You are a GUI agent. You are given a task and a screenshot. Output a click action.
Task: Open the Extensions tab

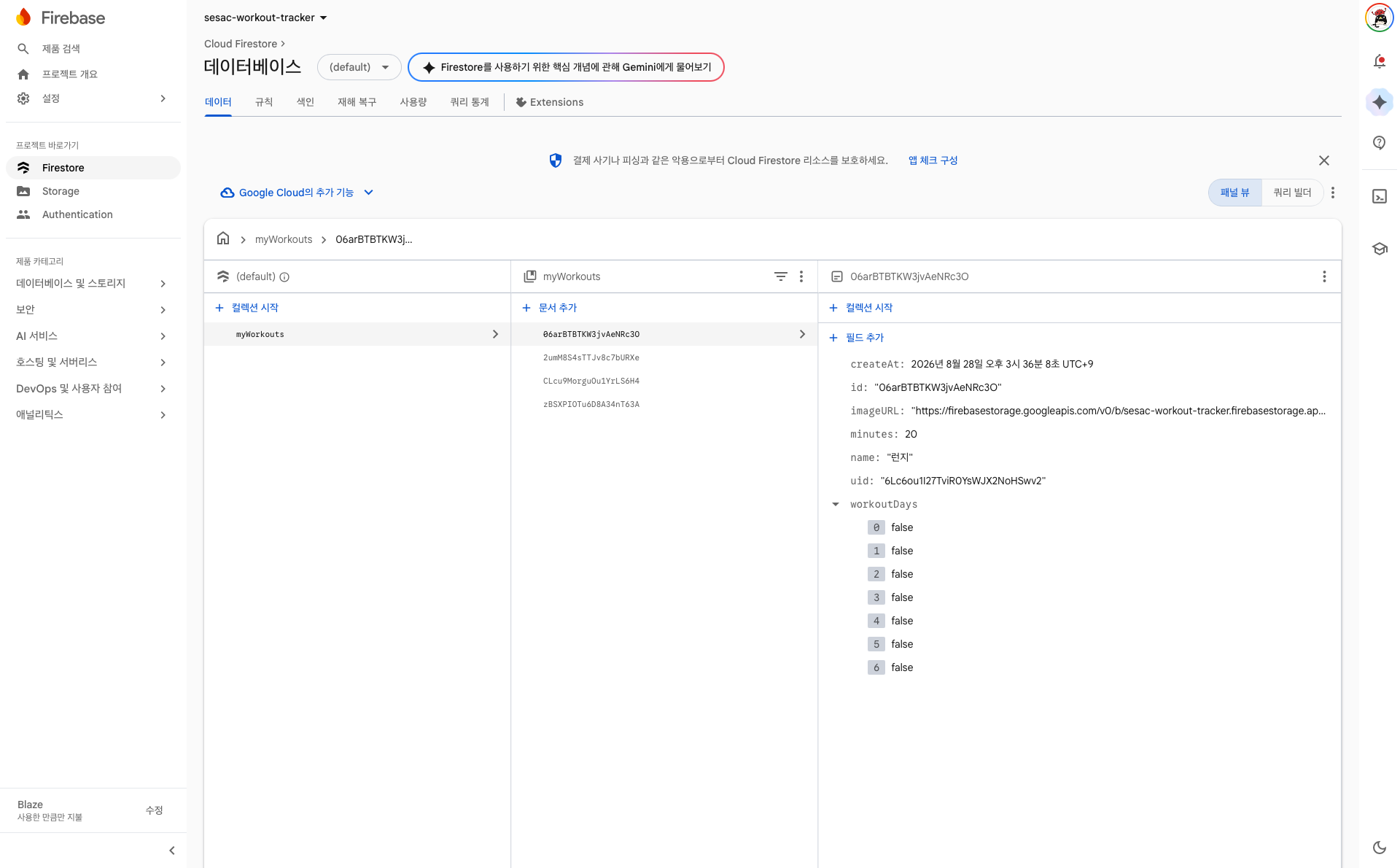point(550,102)
